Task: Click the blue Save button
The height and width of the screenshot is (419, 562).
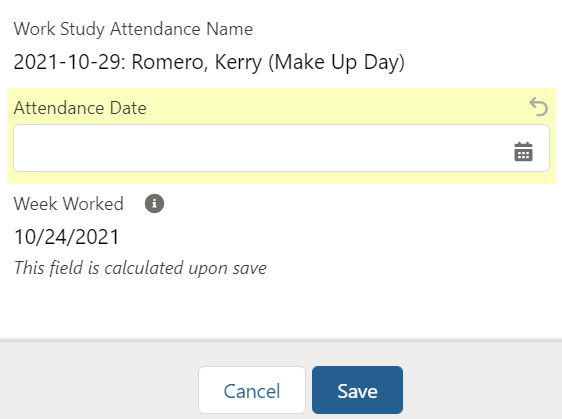Action: [357, 390]
